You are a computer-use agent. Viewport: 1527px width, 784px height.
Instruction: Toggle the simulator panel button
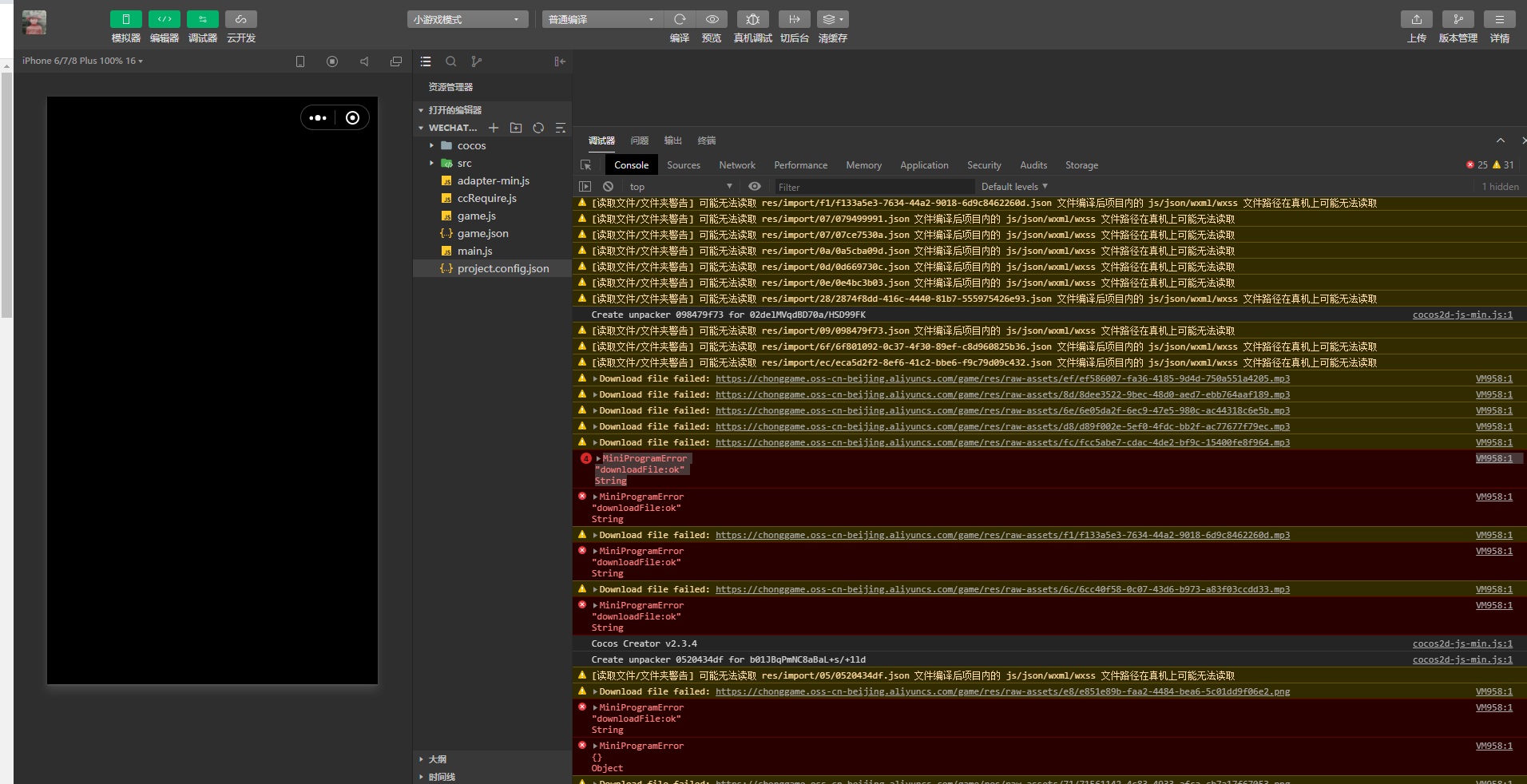click(126, 19)
